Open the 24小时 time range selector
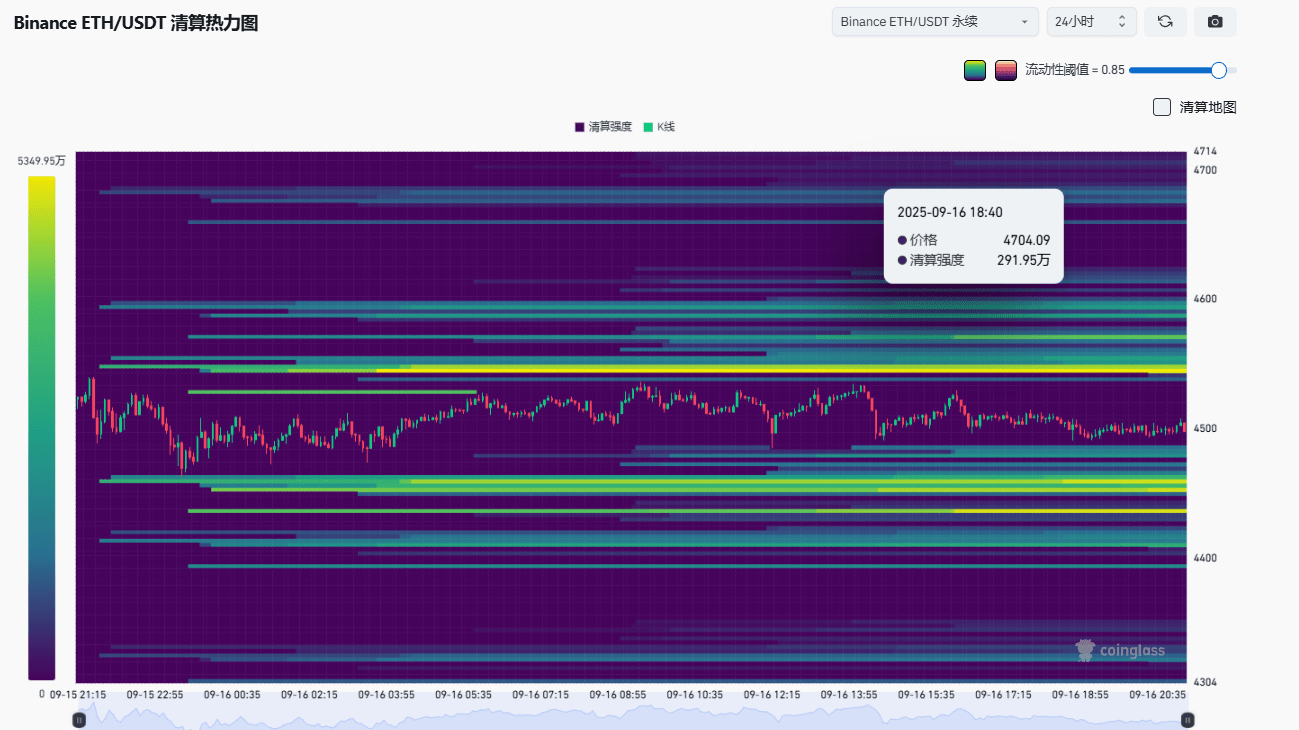1299x730 pixels. click(1091, 22)
